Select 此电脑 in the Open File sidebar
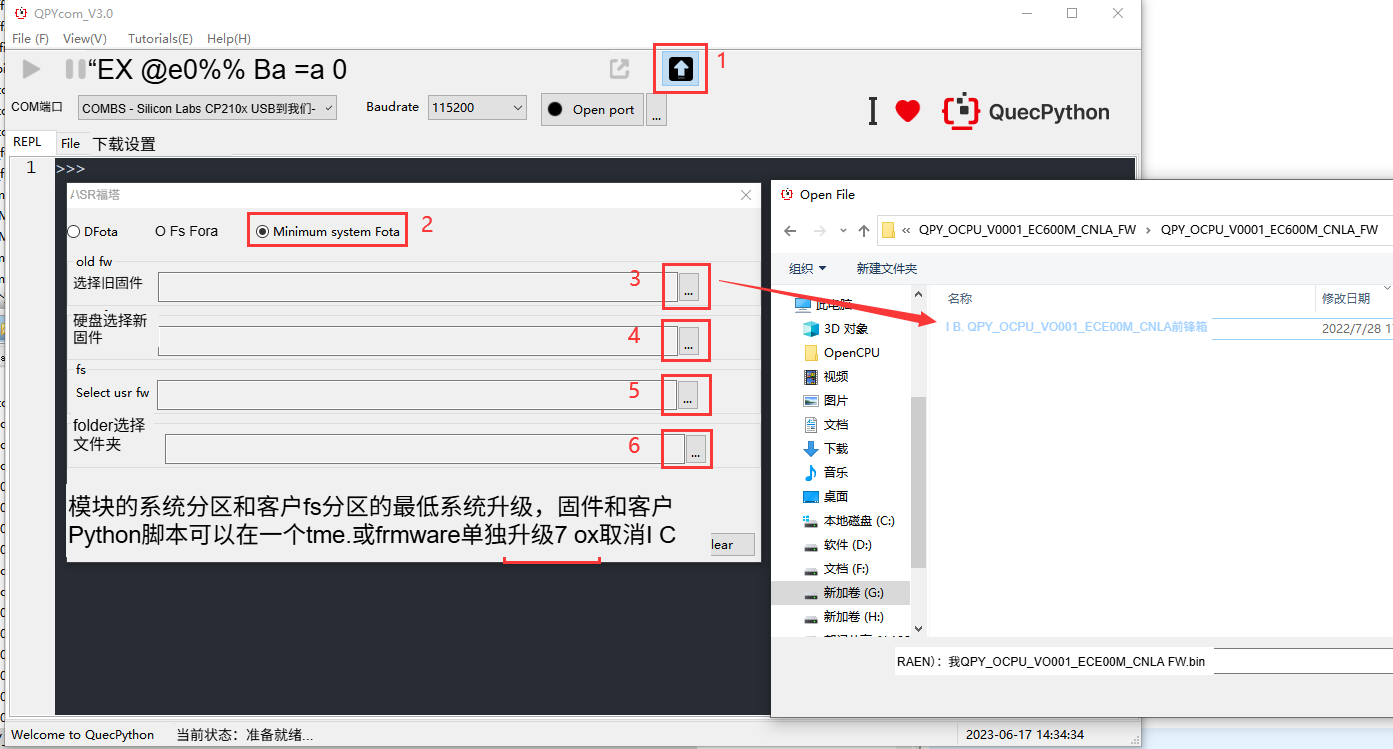 coord(824,305)
